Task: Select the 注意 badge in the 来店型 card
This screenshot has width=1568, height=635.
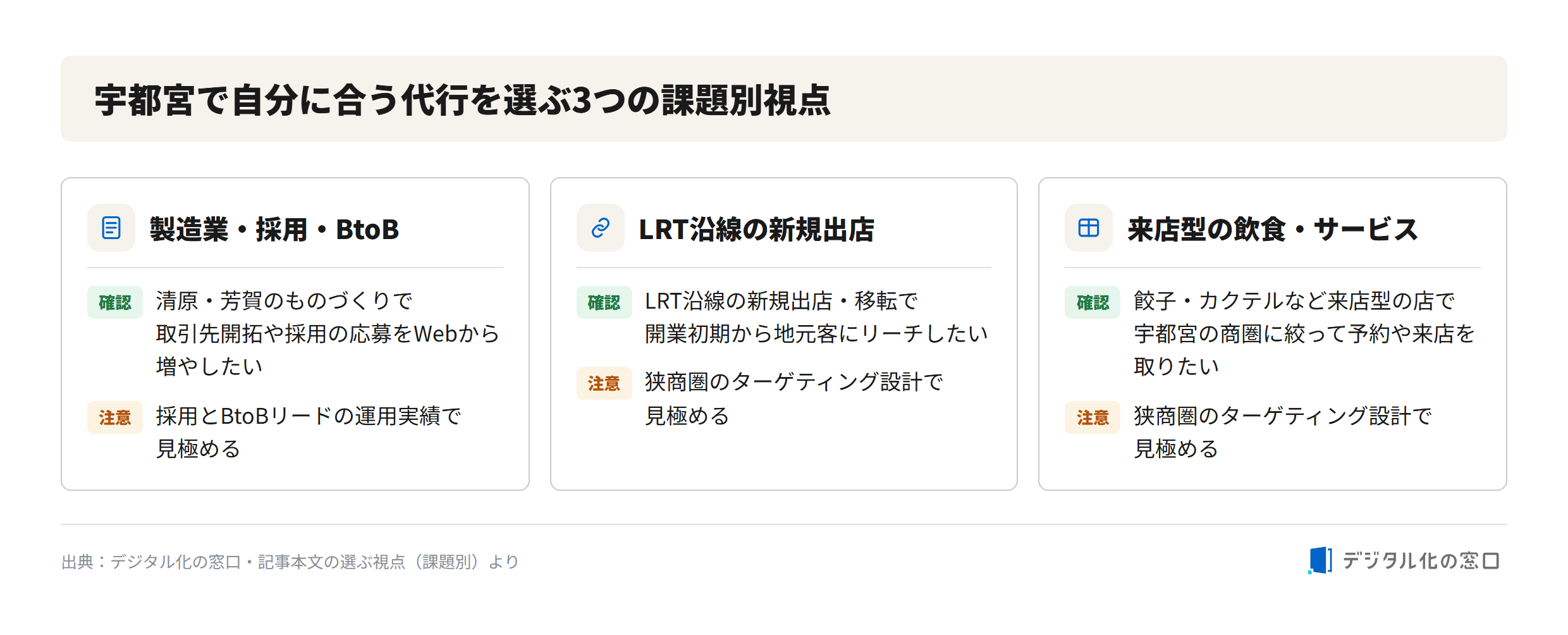Action: click(x=1093, y=417)
